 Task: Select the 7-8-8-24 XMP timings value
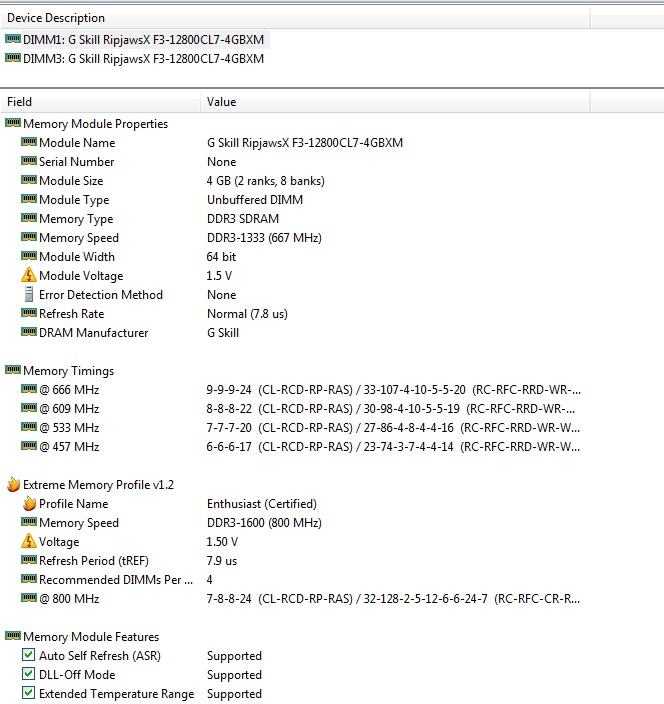[x=393, y=598]
